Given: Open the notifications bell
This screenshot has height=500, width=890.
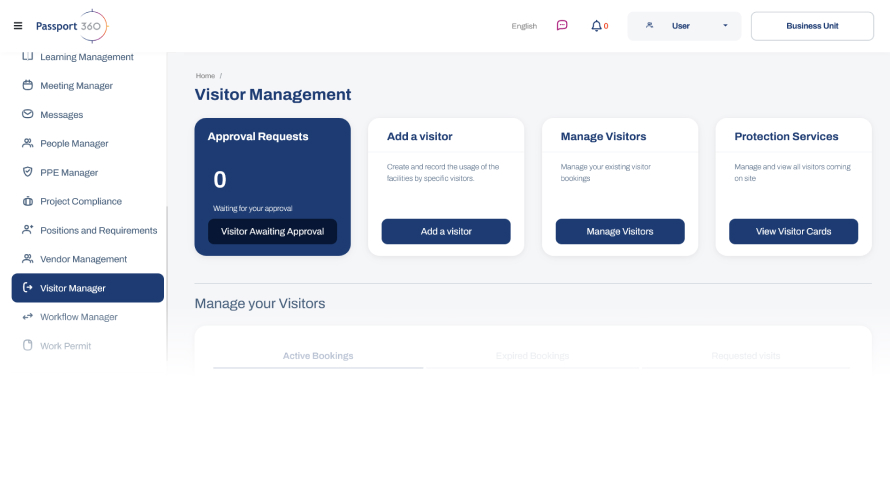Looking at the screenshot, I should point(596,26).
